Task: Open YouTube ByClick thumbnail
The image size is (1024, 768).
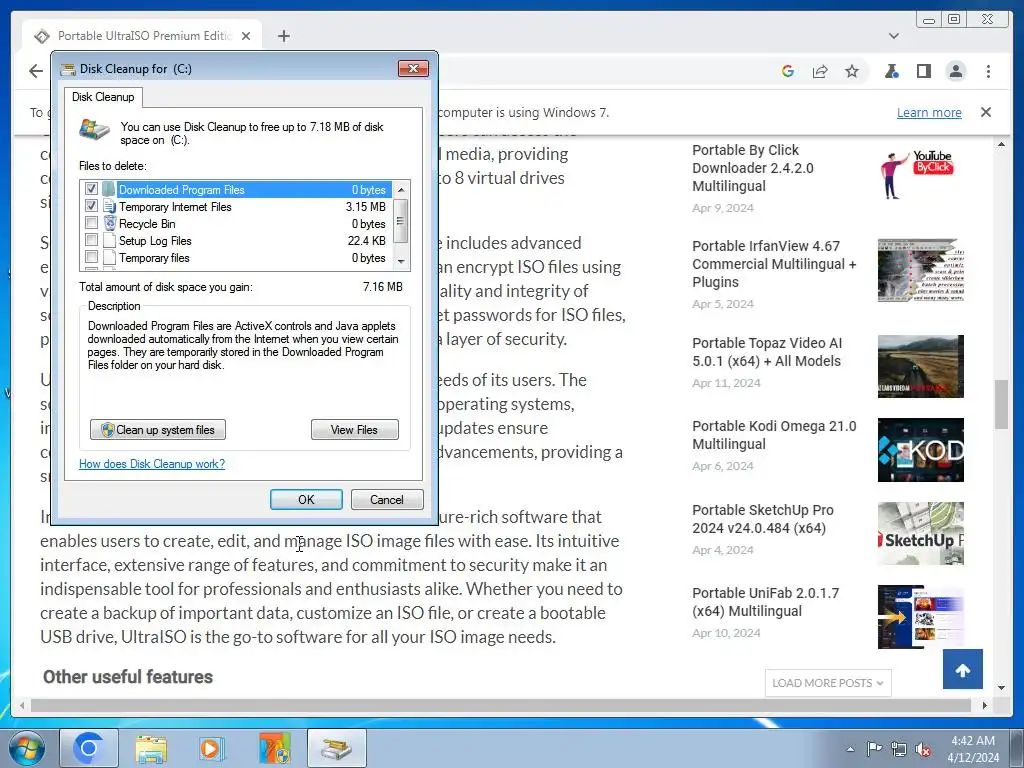Action: point(921,174)
